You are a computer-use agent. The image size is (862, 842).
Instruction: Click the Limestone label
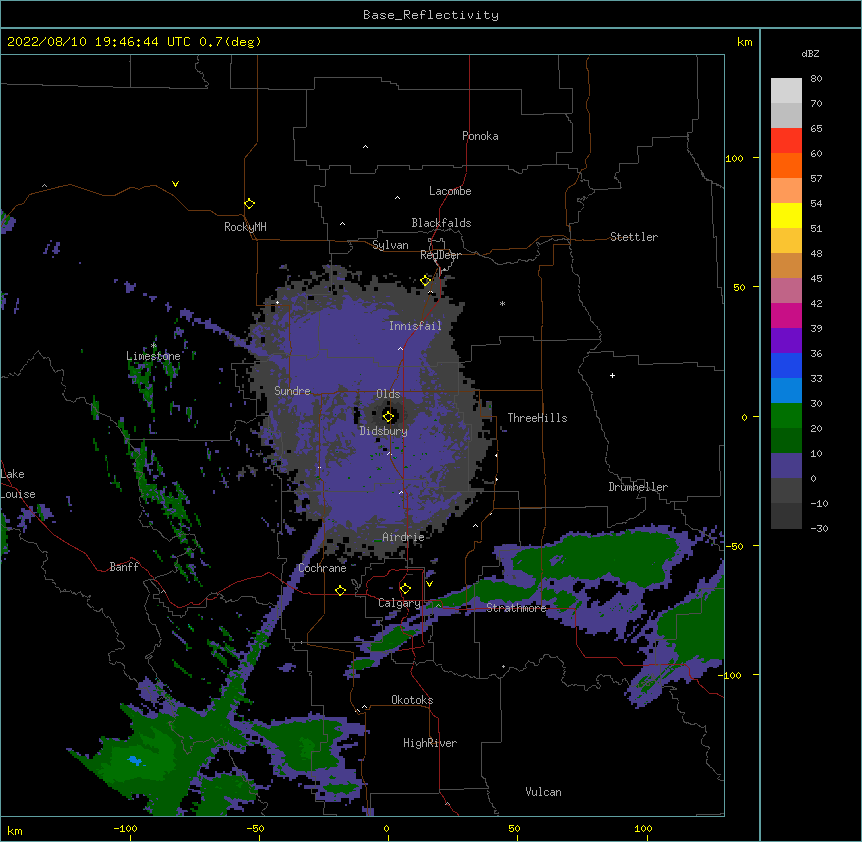tap(153, 356)
